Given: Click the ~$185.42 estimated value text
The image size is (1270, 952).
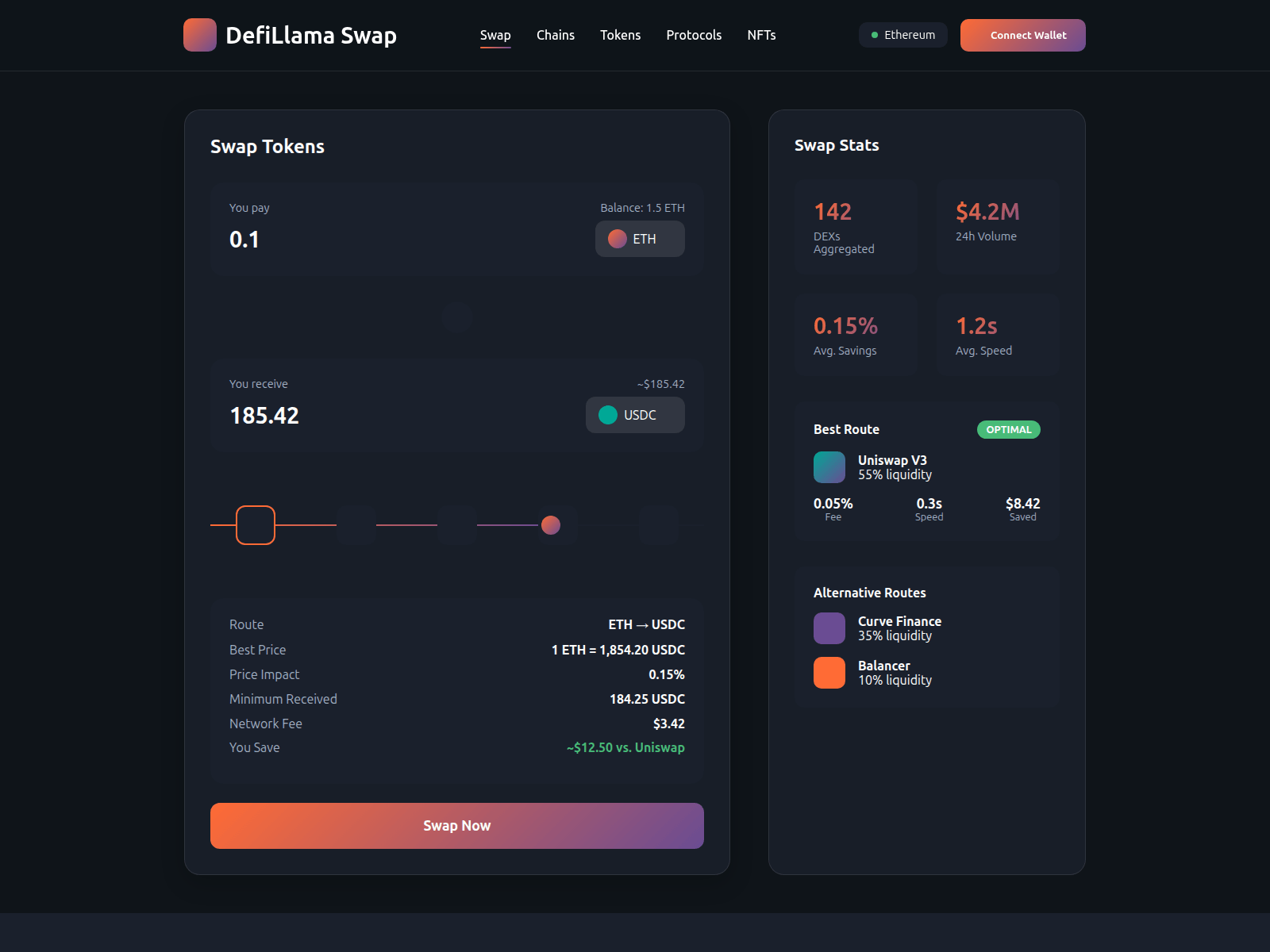Looking at the screenshot, I should pos(661,384).
